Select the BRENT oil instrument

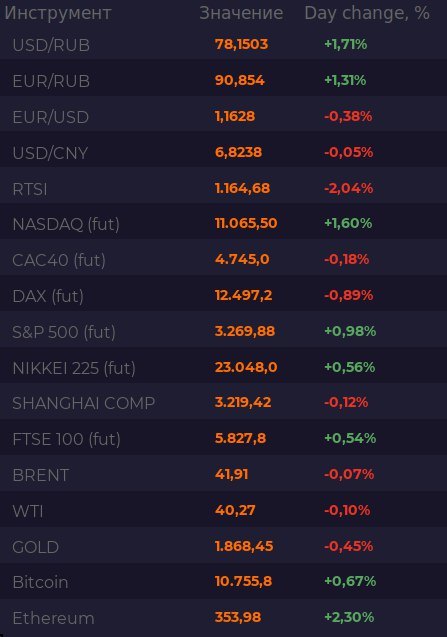(x=224, y=474)
